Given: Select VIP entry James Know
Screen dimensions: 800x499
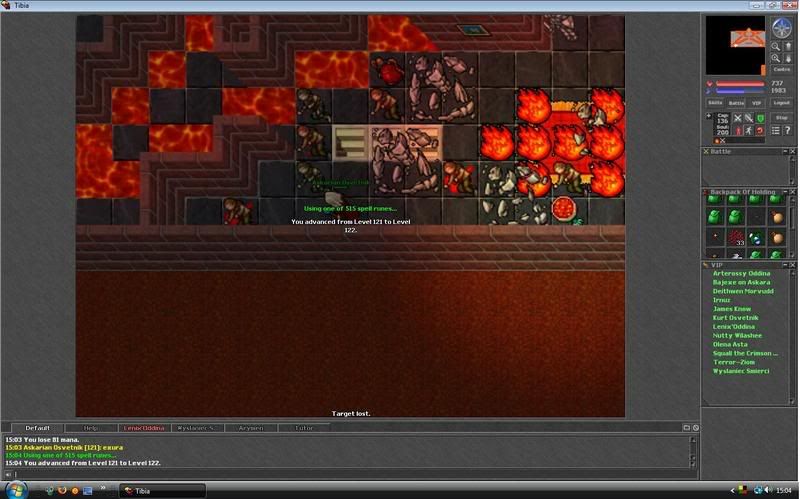Looking at the screenshot, I should [732, 309].
